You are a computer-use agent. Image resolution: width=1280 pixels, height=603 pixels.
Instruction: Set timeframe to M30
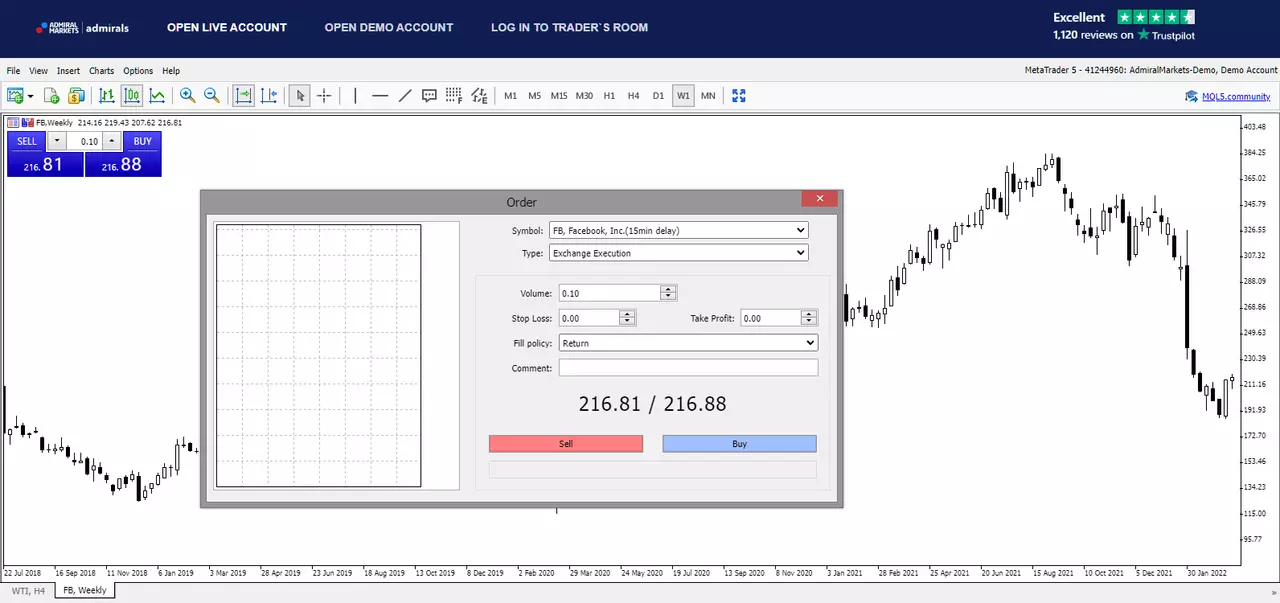pos(584,96)
